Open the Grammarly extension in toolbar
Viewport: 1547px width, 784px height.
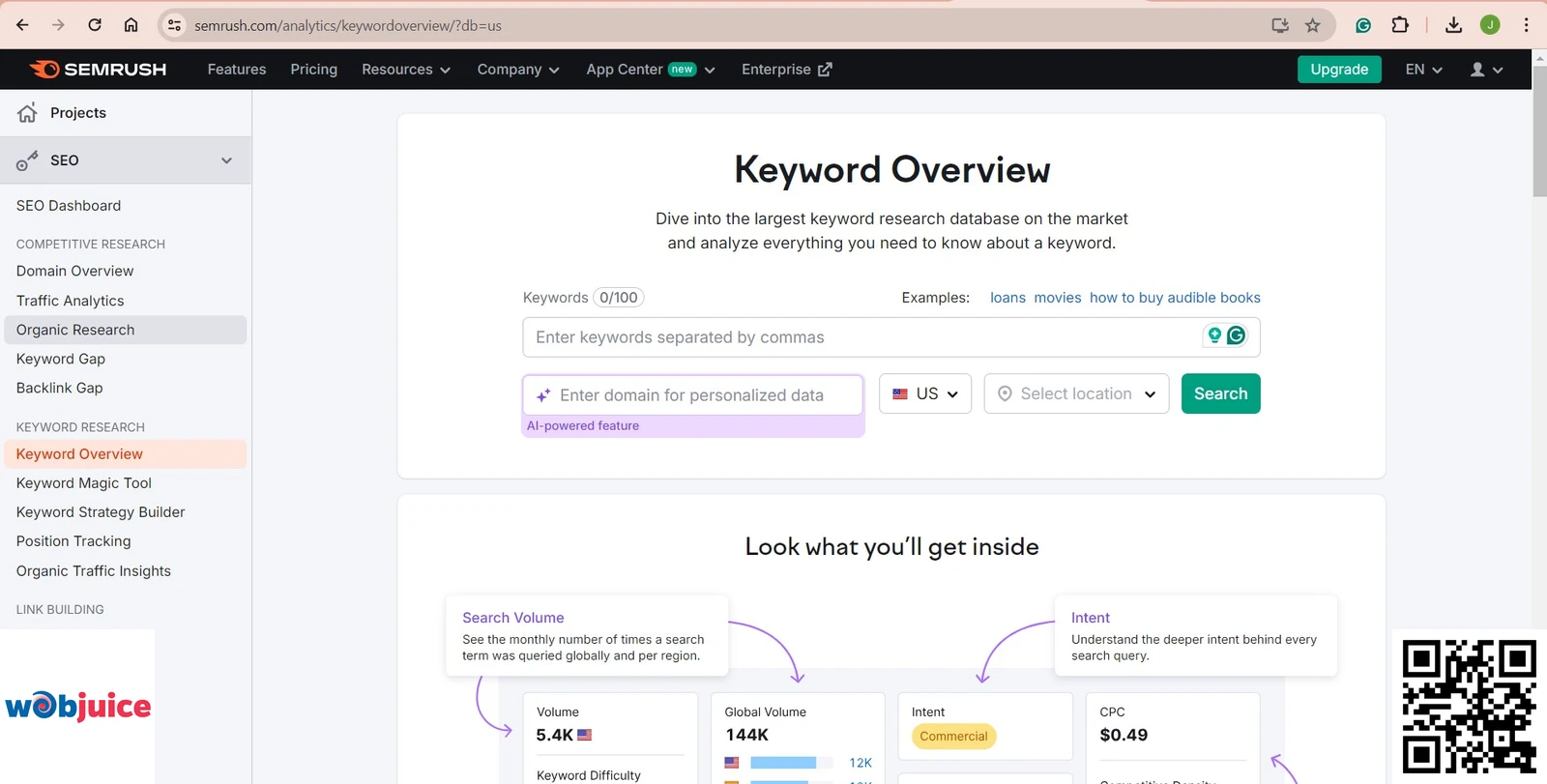[x=1363, y=25]
